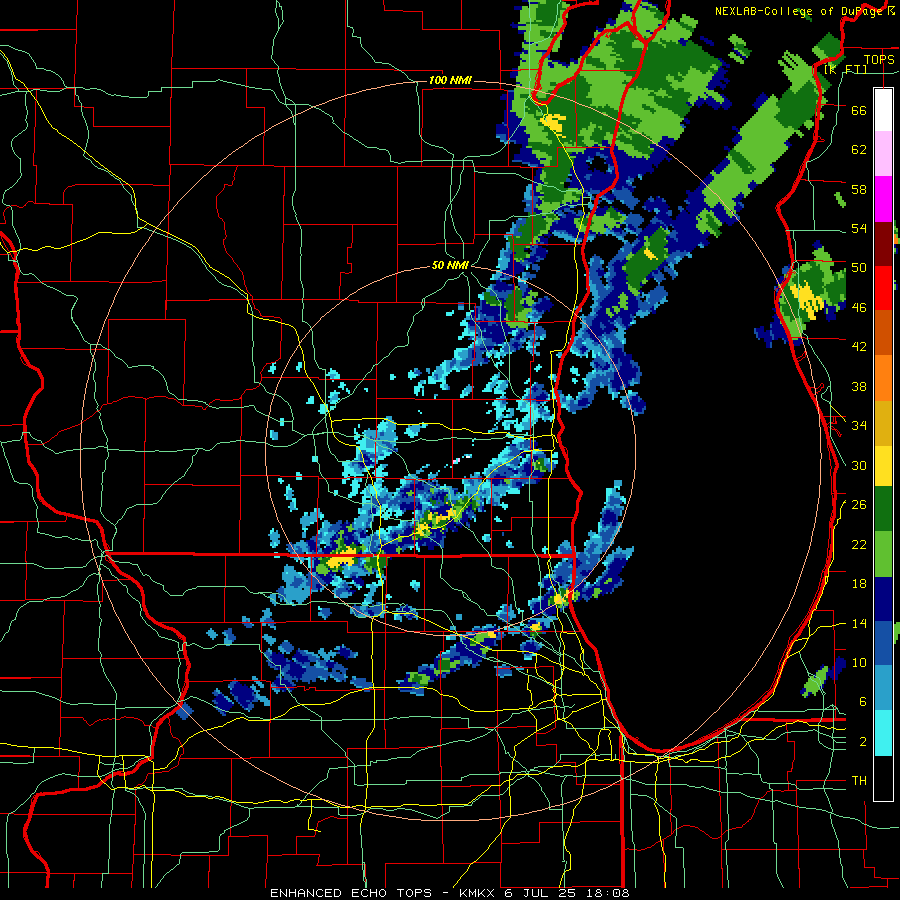Click the 54 value on legend scale
The image size is (900, 900).
point(859,228)
